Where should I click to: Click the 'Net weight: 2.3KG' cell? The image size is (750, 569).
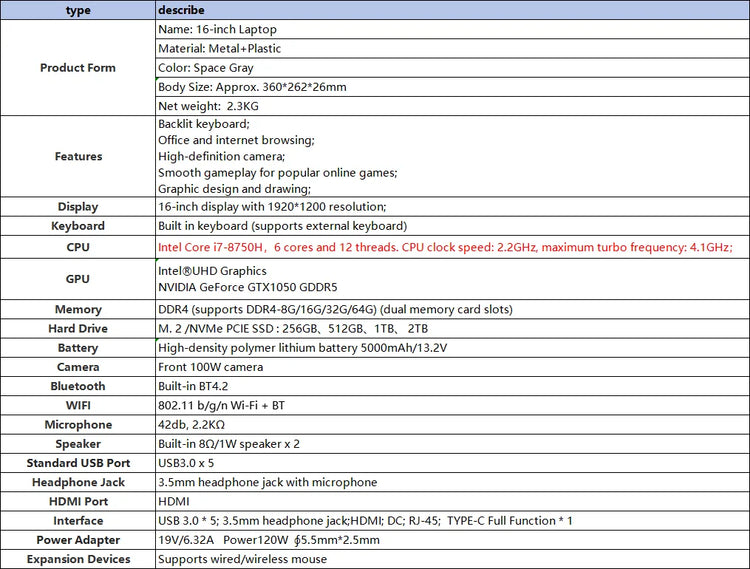[x=207, y=106]
